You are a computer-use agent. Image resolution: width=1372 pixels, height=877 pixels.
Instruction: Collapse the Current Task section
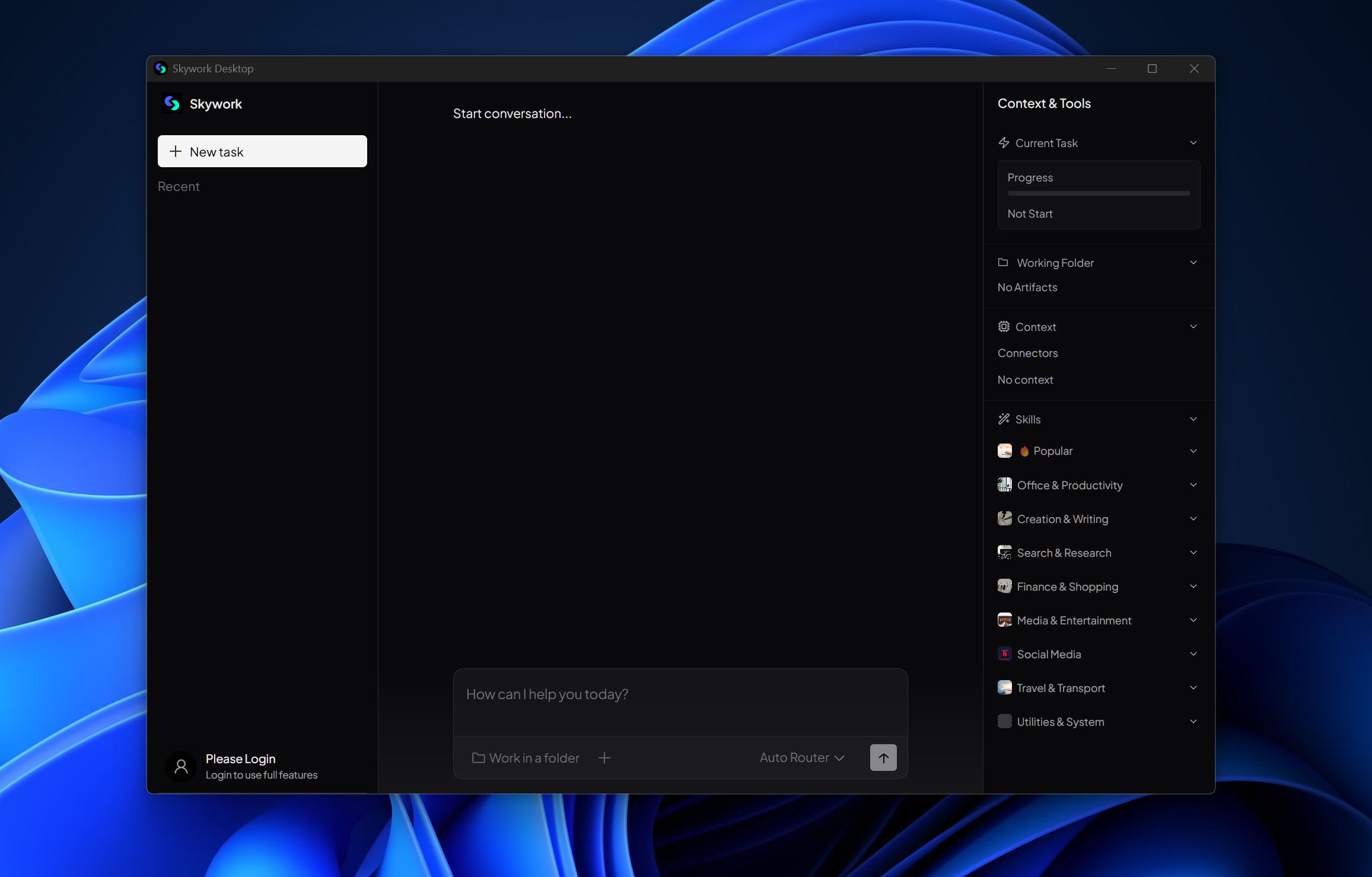coord(1193,143)
